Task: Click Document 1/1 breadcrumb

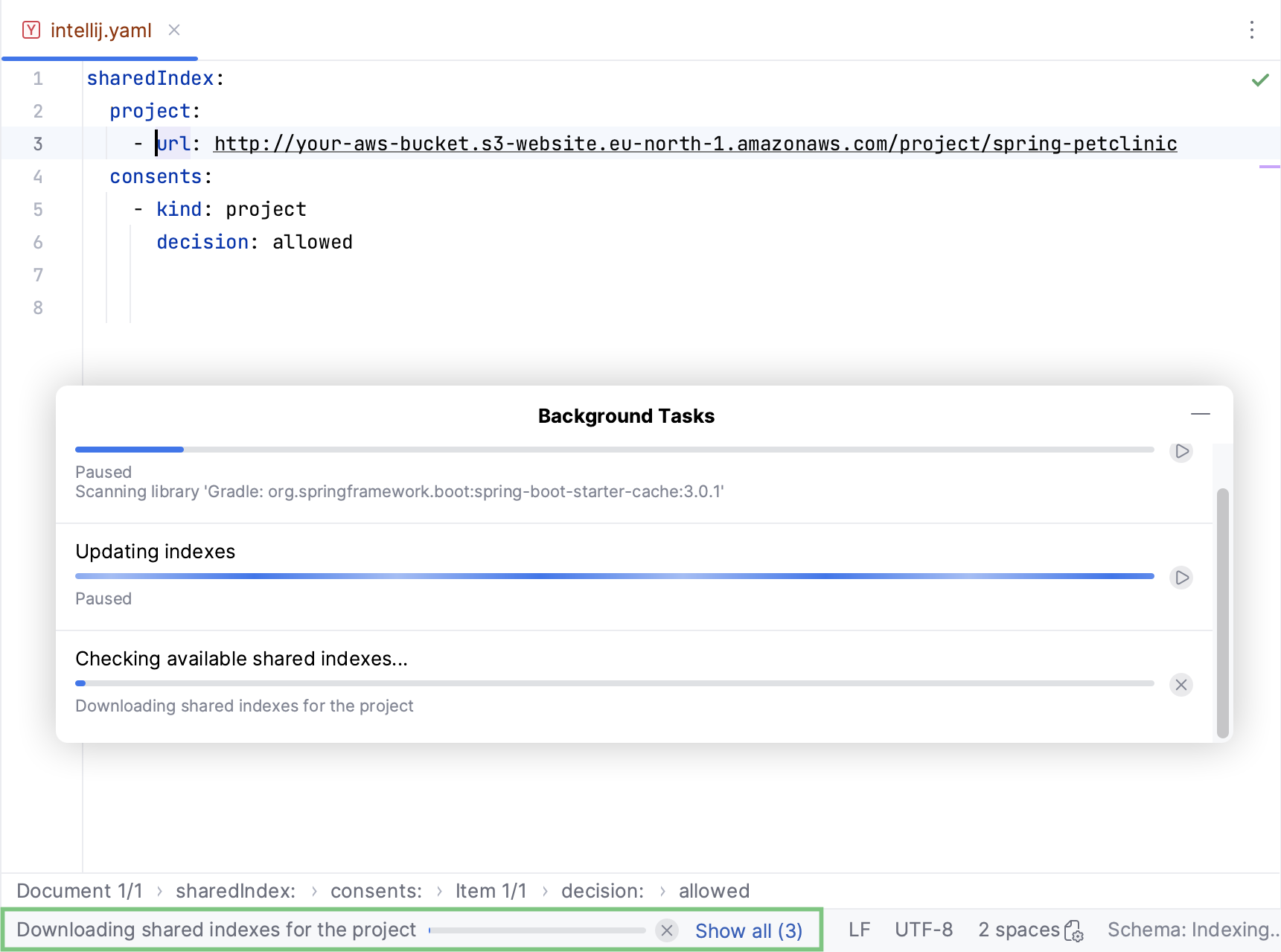Action: coord(80,891)
